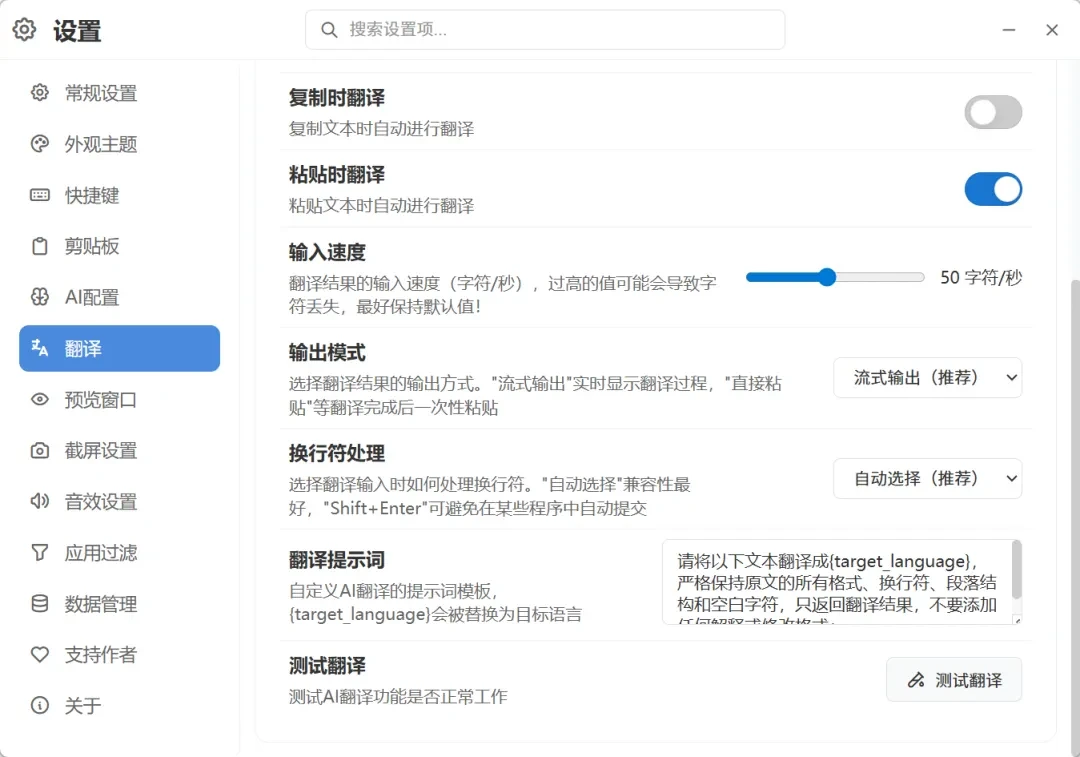Click the 换行符处理 heading
The height and width of the screenshot is (757, 1080).
click(x=336, y=453)
